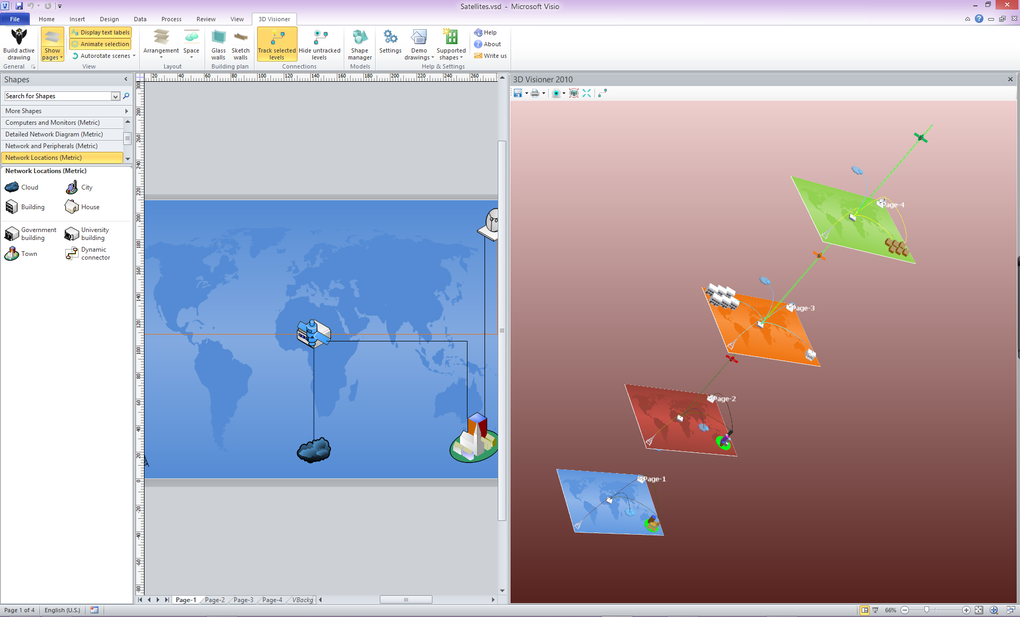Select Computers and Monitors (Metric) stencil
Image resolution: width=1020 pixels, height=617 pixels.
tap(62, 122)
